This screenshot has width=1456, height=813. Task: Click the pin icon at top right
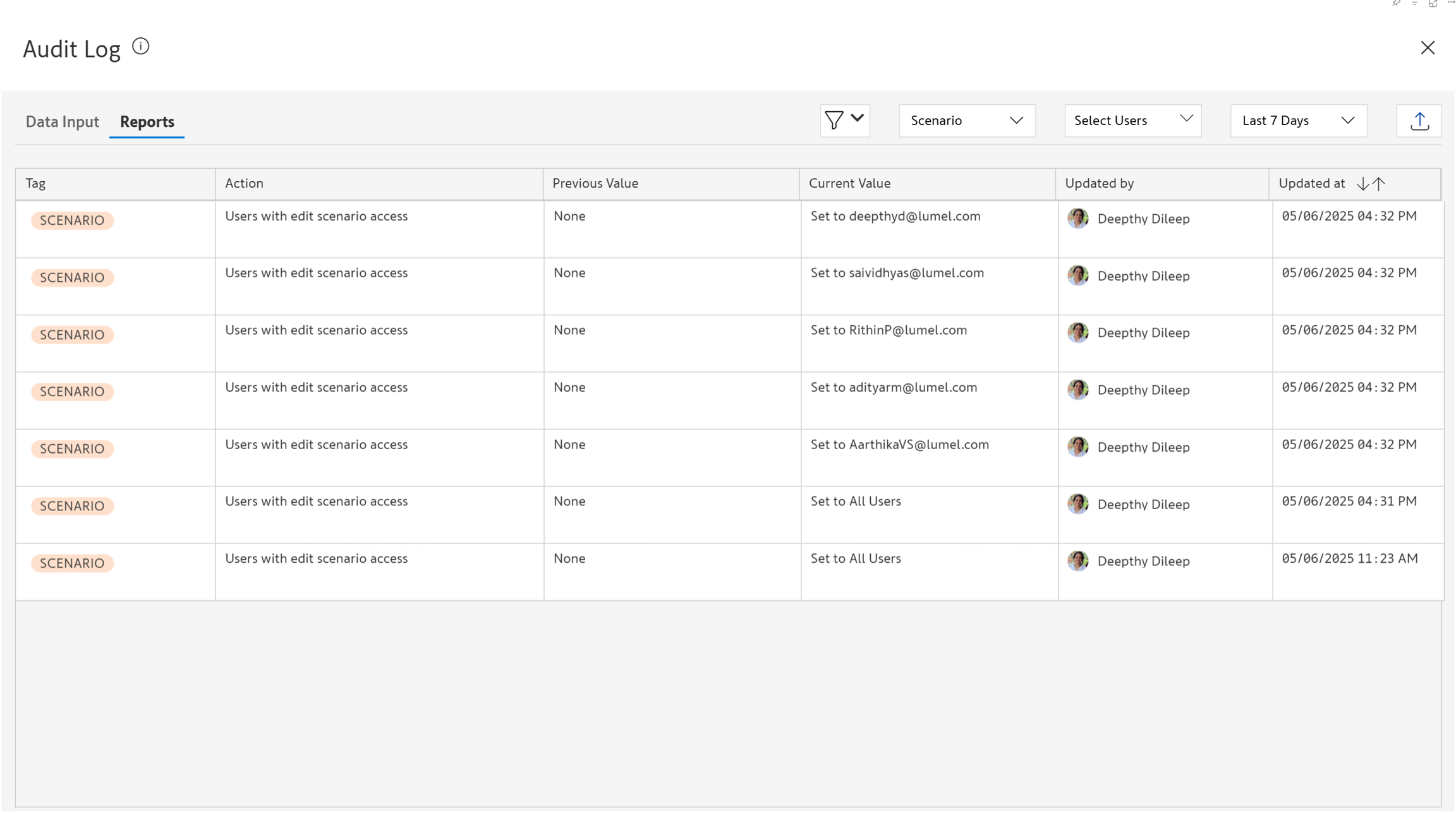pyautogui.click(x=1396, y=3)
